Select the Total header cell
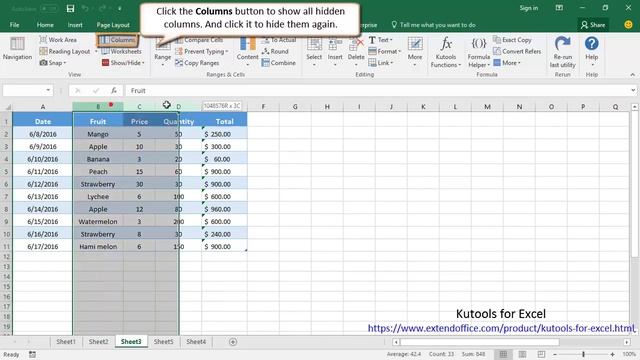This screenshot has width=640, height=360. tap(224, 121)
